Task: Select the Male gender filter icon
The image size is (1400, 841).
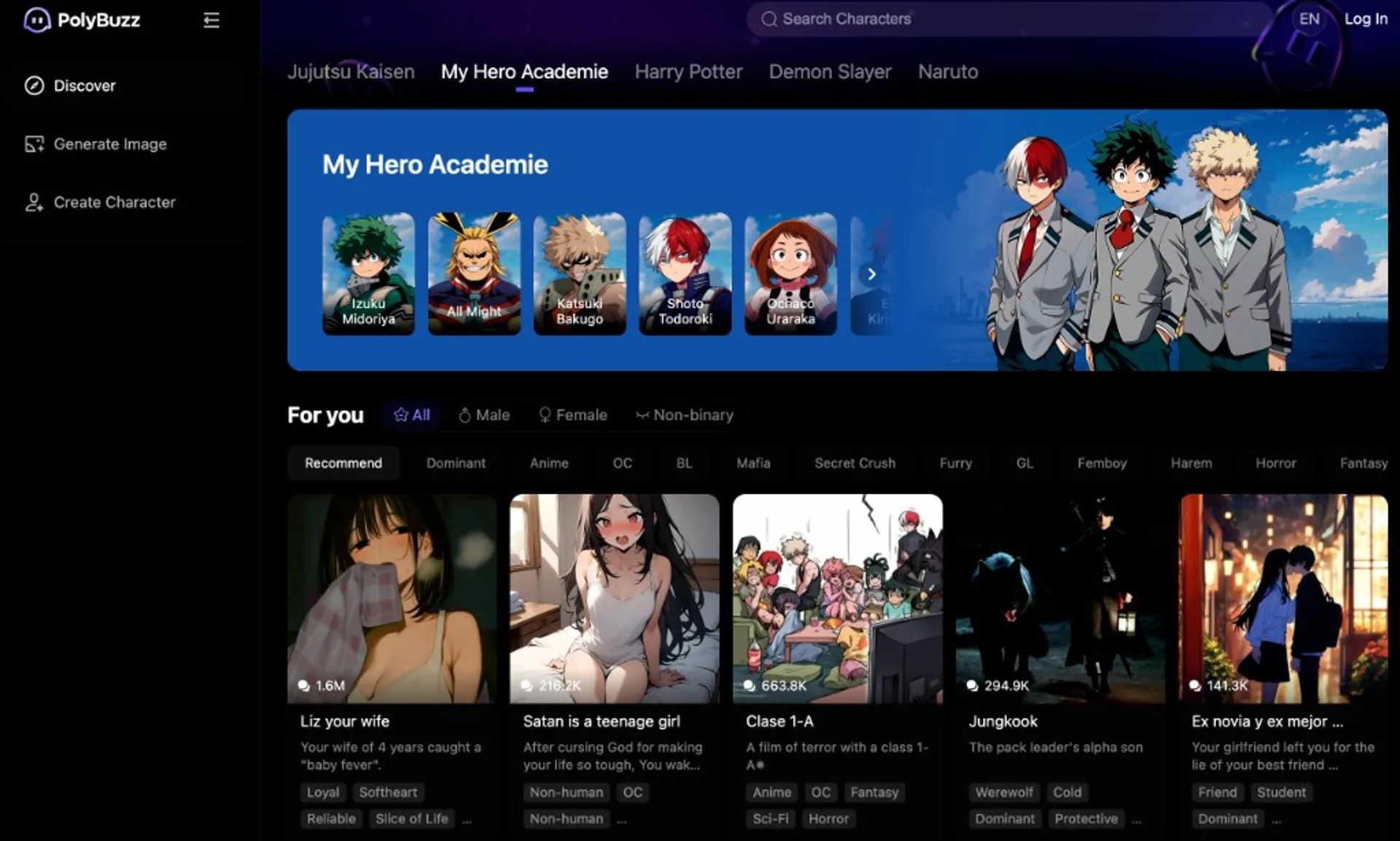Action: point(467,414)
